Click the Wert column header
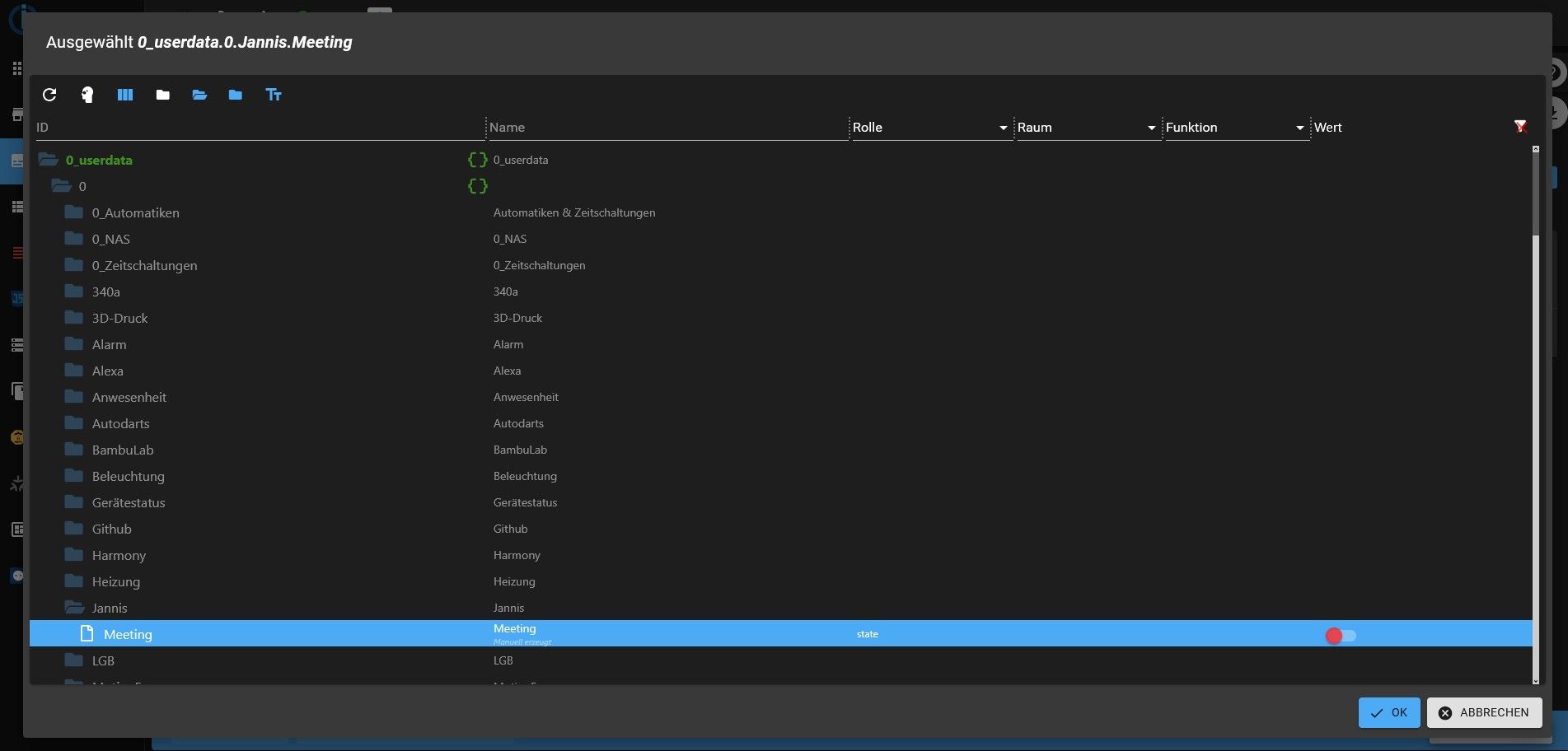1568x751 pixels. click(x=1327, y=128)
